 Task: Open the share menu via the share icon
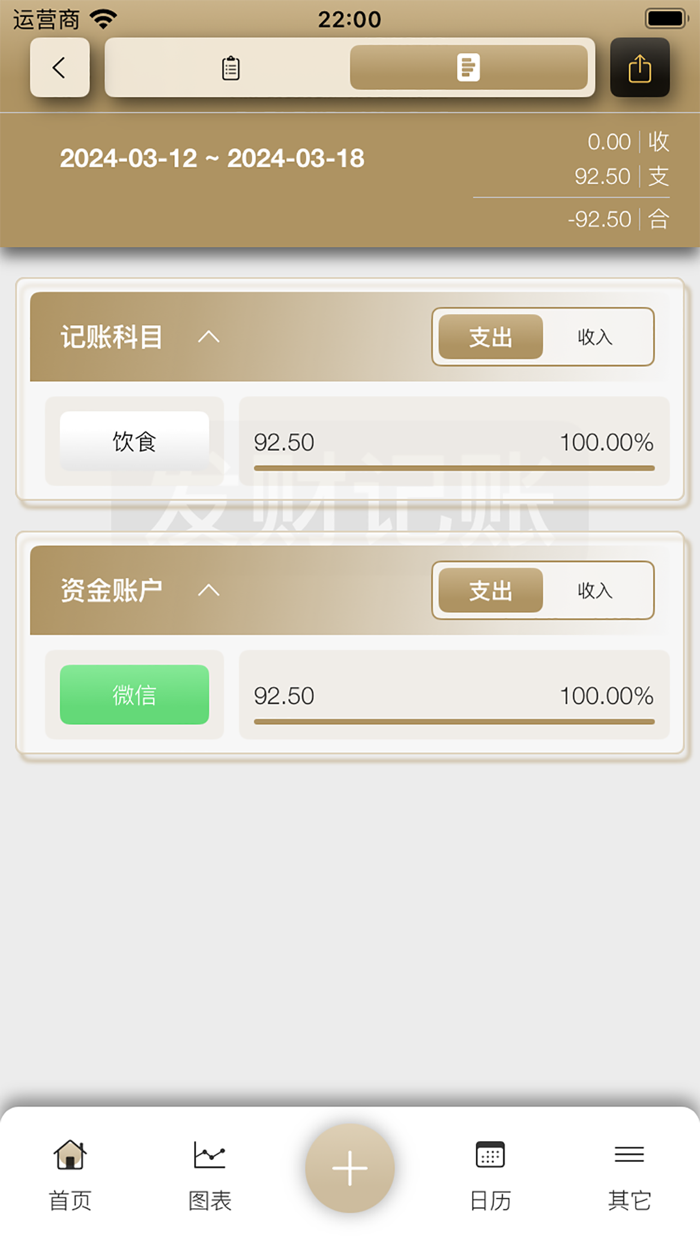(640, 67)
